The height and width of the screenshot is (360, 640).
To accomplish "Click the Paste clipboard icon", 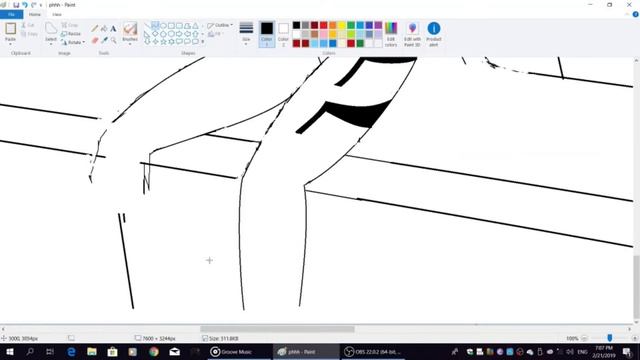I will click(x=11, y=28).
